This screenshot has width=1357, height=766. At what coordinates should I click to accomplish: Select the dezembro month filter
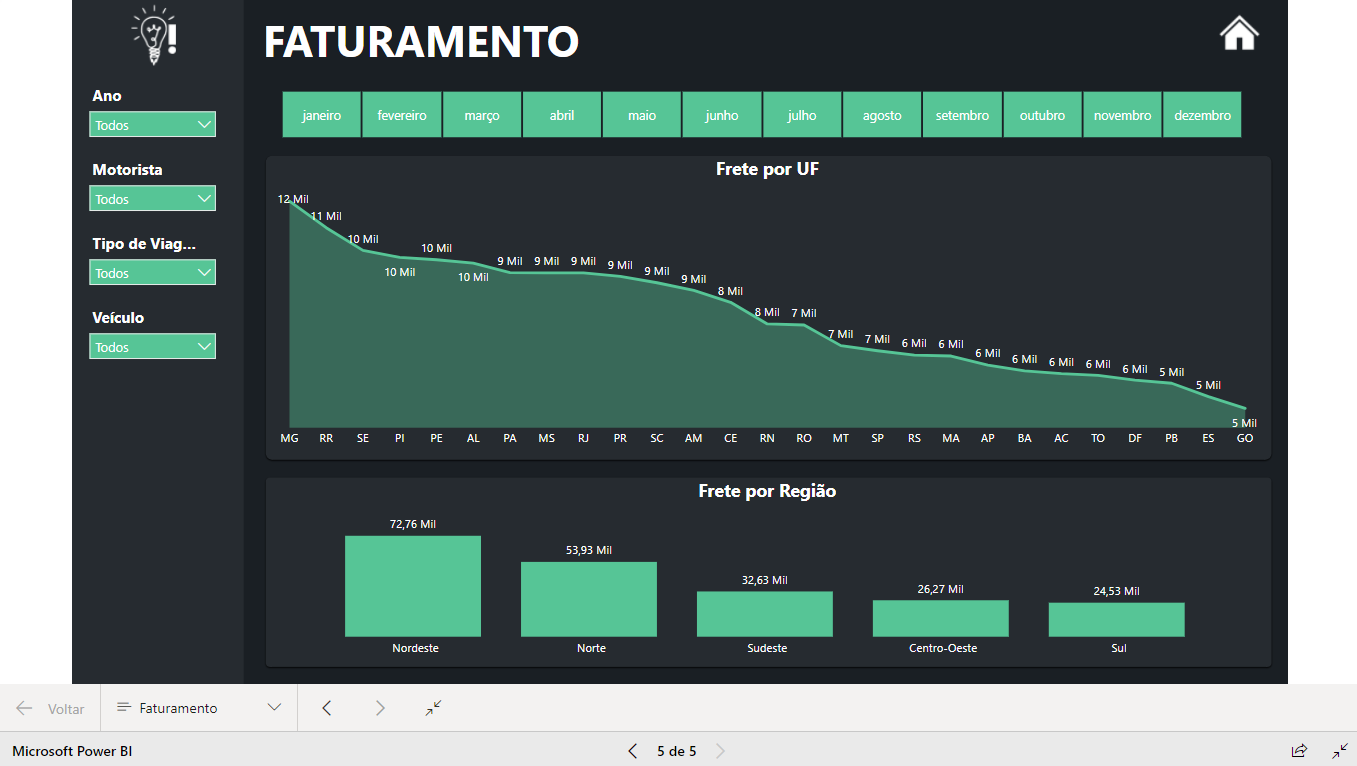click(x=1202, y=115)
